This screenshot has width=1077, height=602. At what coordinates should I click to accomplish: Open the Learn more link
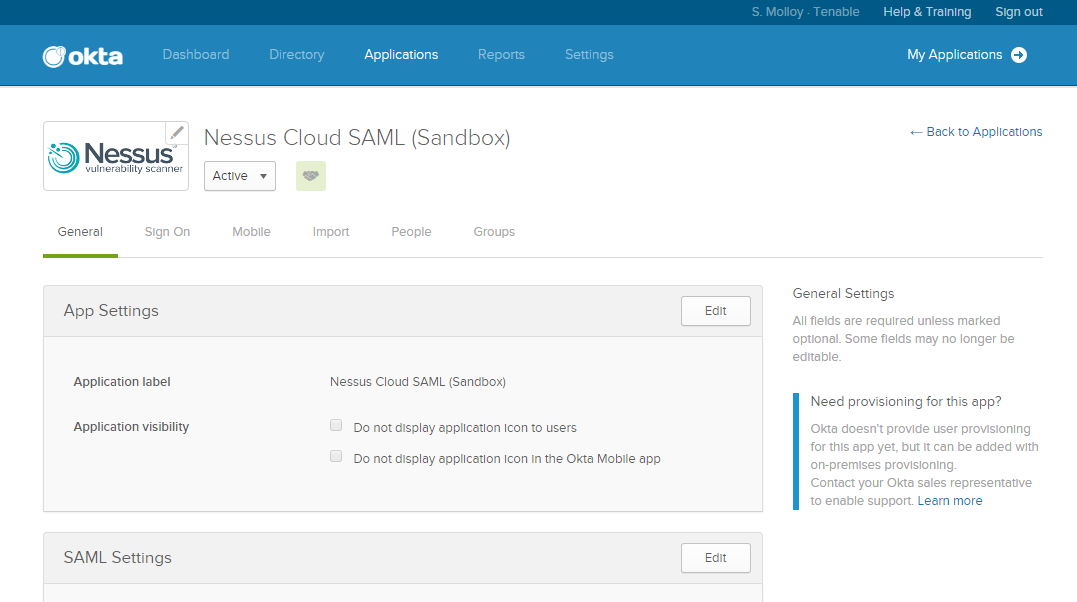(x=950, y=500)
